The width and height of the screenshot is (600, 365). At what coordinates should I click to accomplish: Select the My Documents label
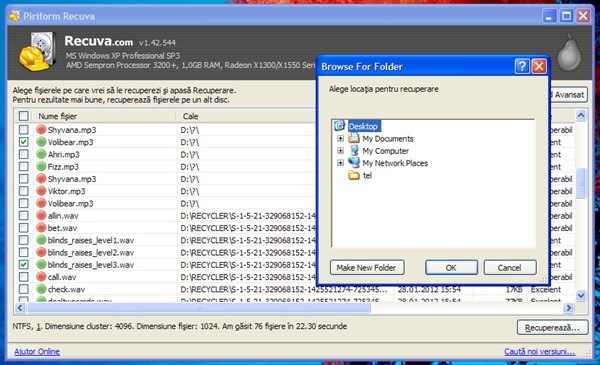click(388, 139)
